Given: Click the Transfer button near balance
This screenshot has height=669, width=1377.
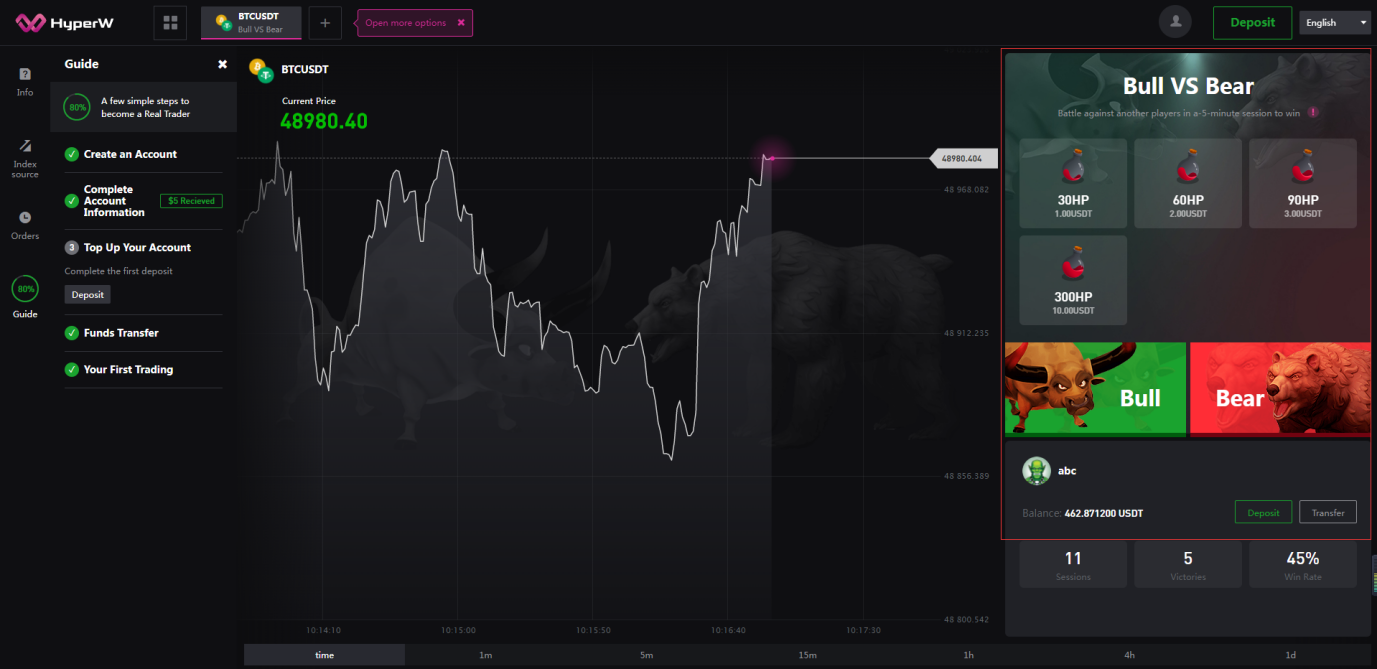Looking at the screenshot, I should (1328, 512).
